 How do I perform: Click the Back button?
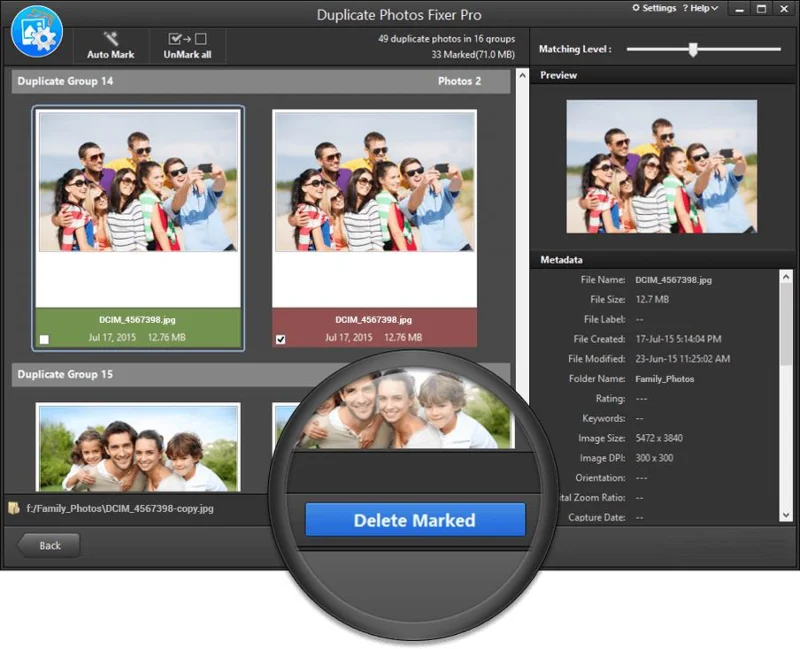[x=47, y=545]
